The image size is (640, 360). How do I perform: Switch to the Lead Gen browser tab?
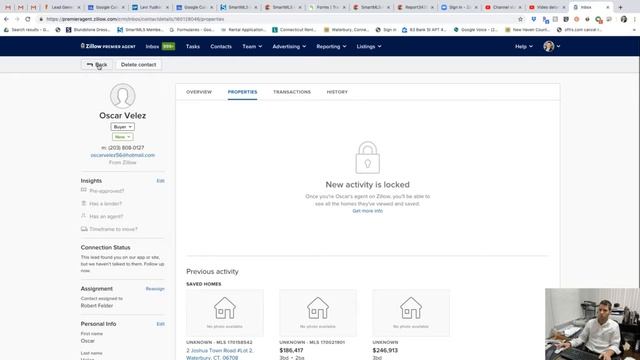pos(62,7)
